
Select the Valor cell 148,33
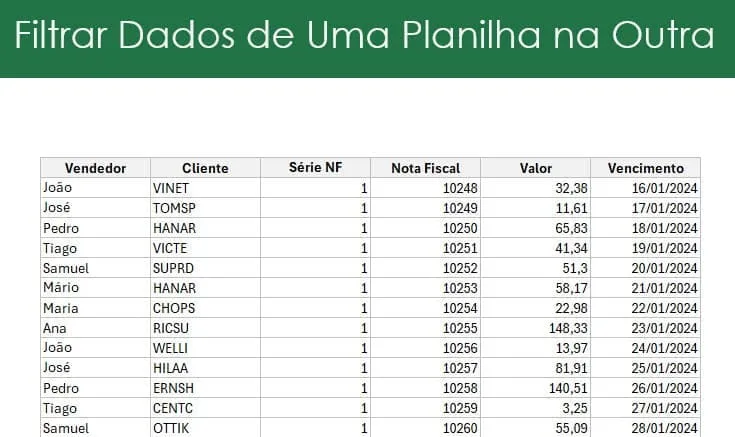[x=536, y=328]
